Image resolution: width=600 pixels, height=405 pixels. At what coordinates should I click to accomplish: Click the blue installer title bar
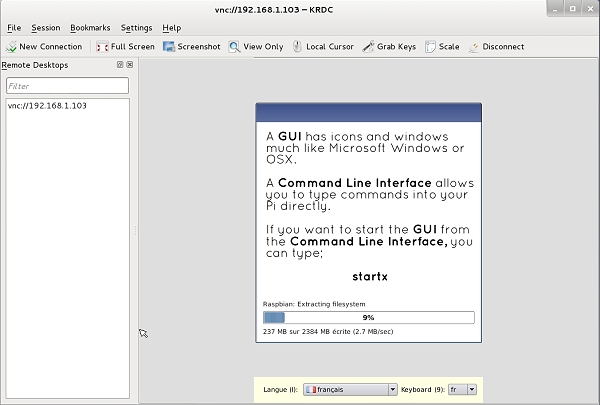tap(368, 113)
